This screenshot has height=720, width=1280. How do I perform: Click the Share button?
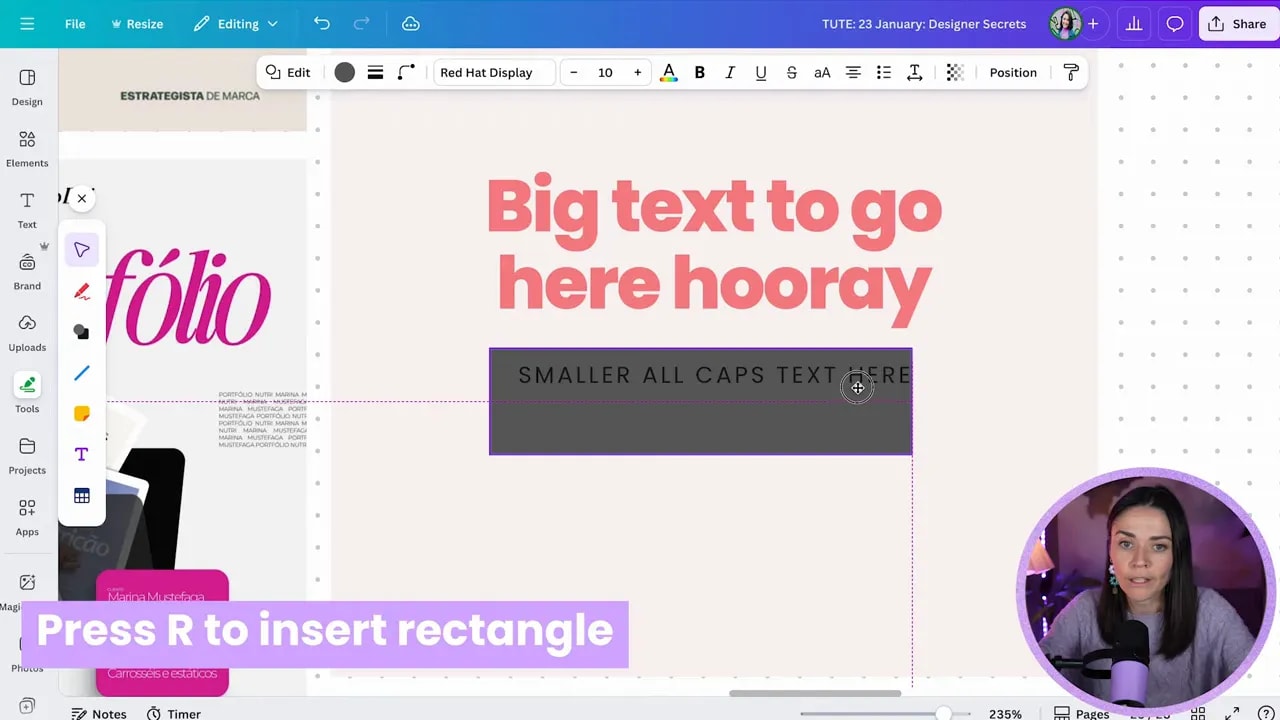1237,23
